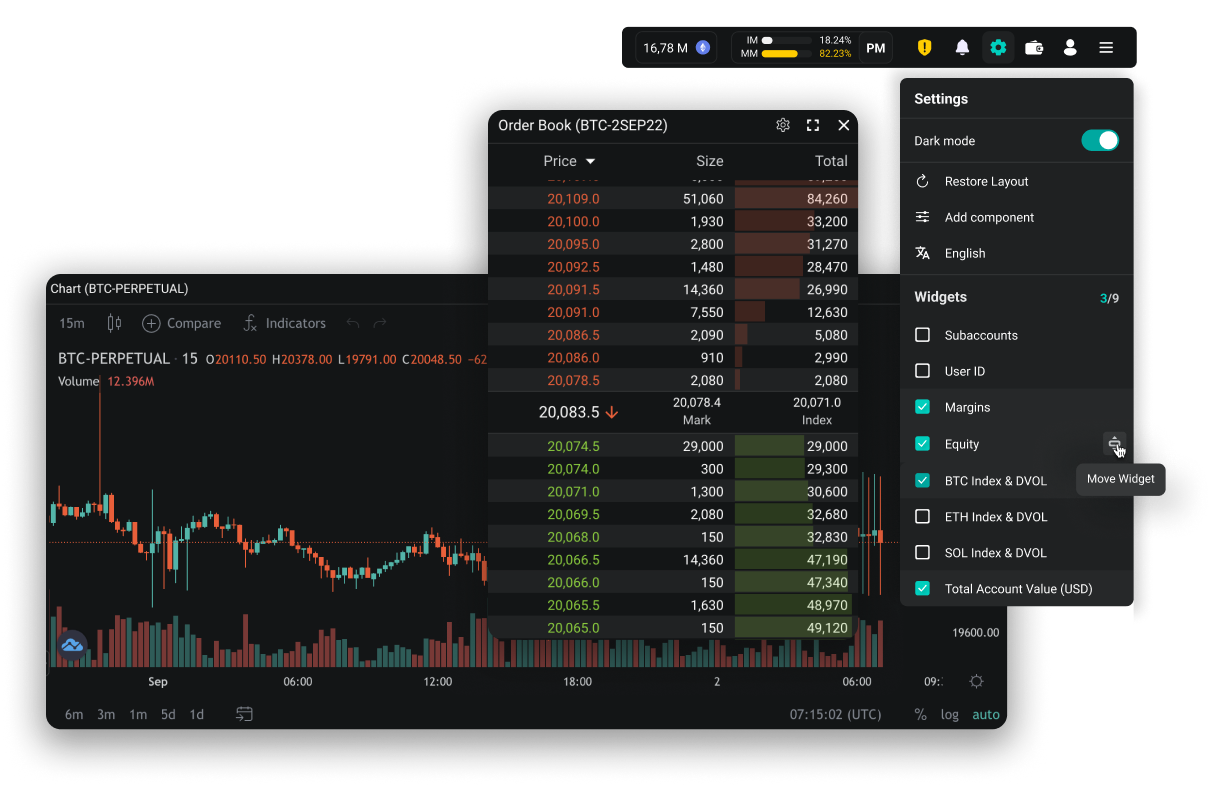Image resolution: width=1214 pixels, height=788 pixels.
Task: Enable the User ID widget checkbox
Action: click(x=923, y=371)
